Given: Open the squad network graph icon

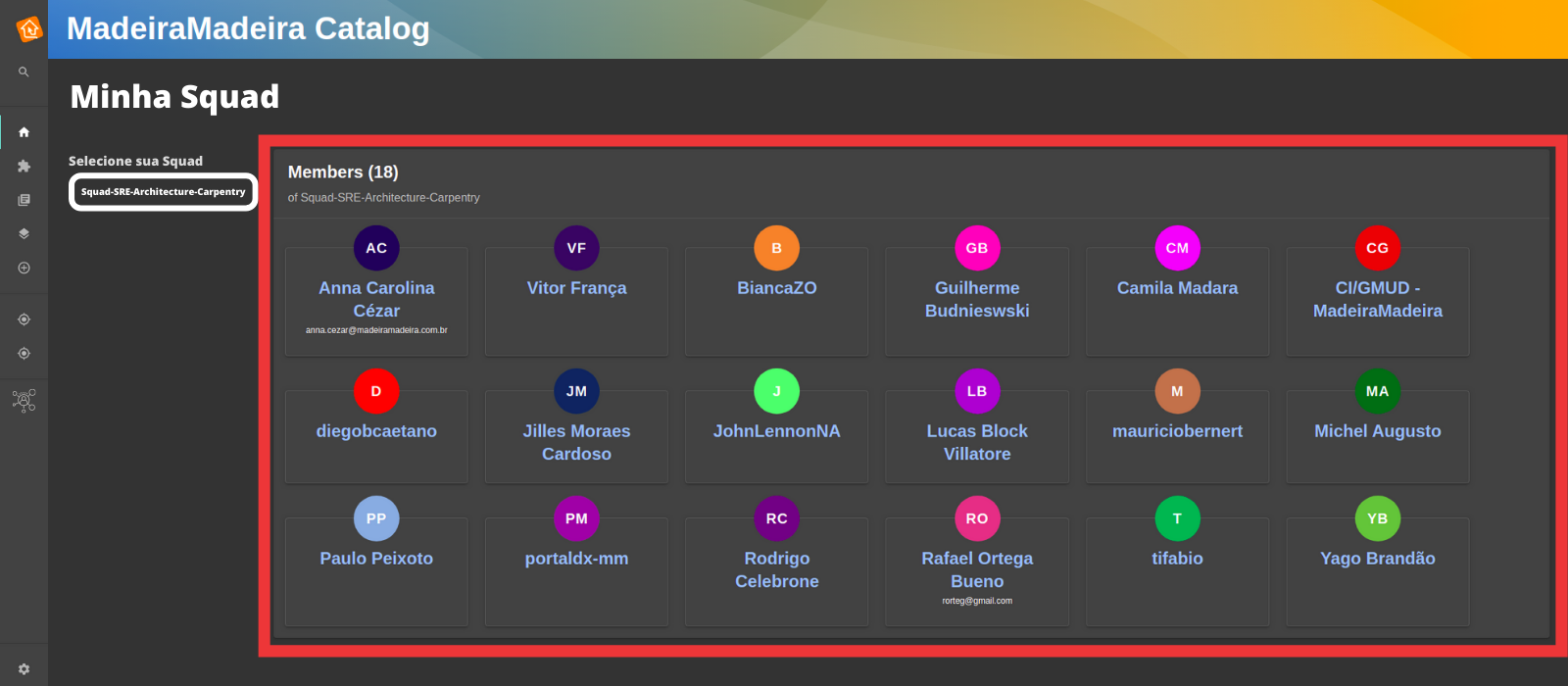Looking at the screenshot, I should tap(24, 400).
